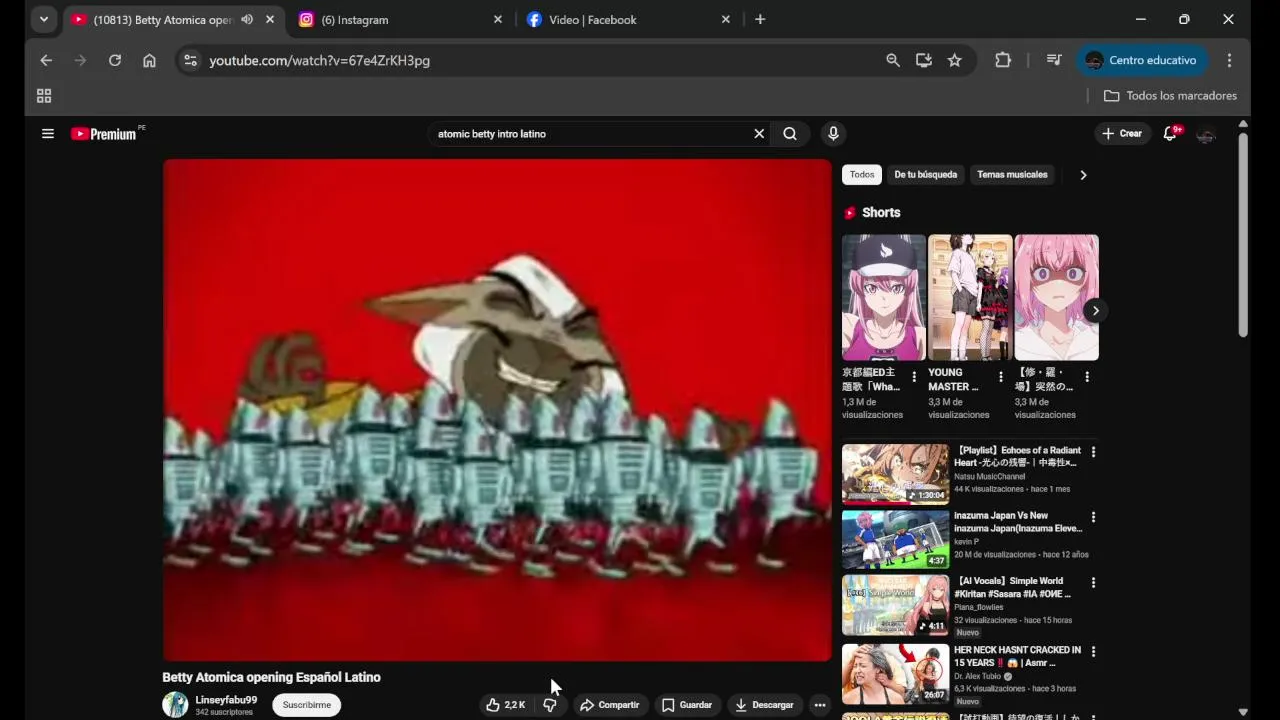Open options for Inazuma Japan video
Screen dimensions: 1280x720
pyautogui.click(x=1093, y=517)
